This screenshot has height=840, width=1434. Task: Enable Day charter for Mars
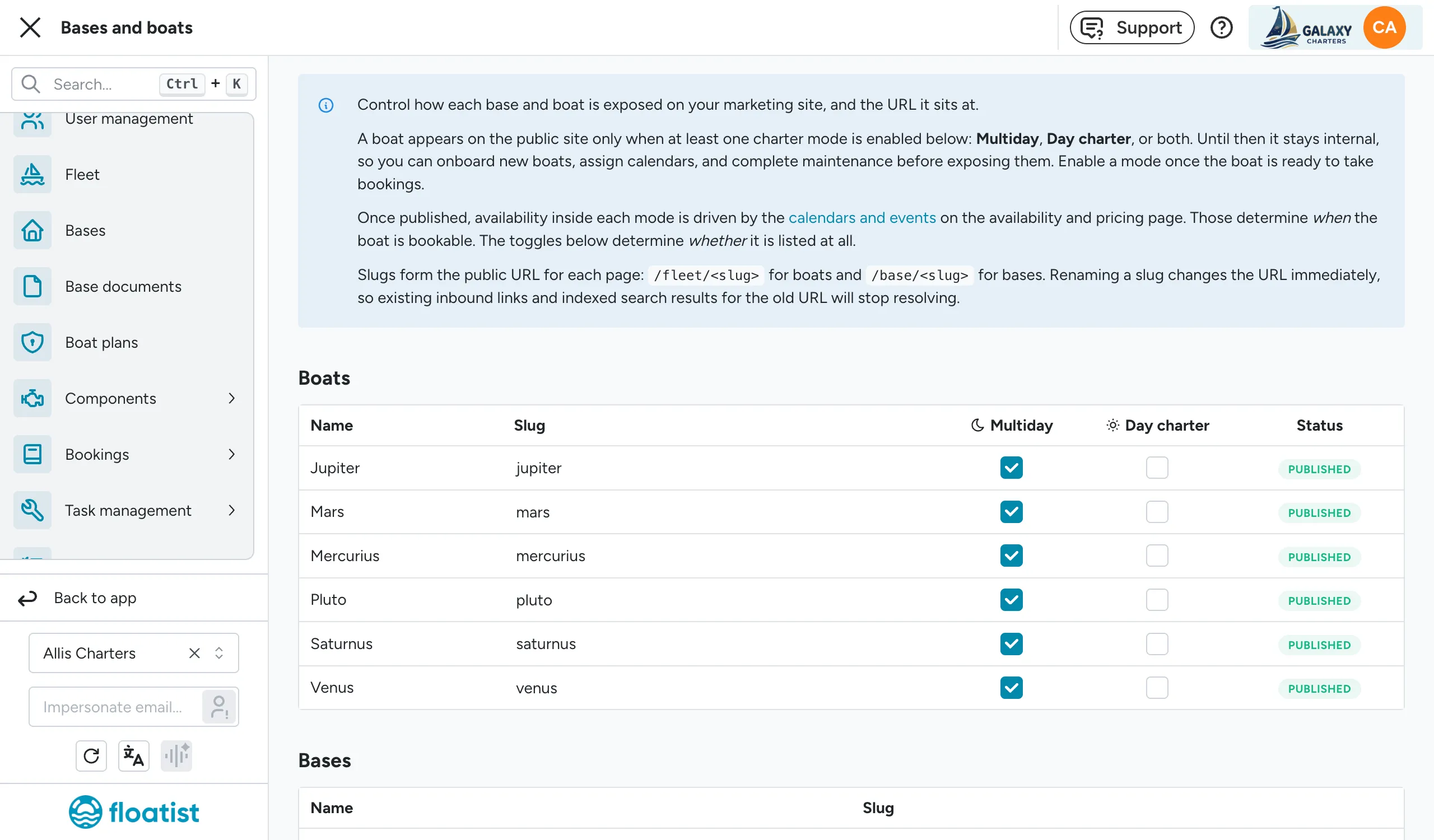click(1157, 512)
